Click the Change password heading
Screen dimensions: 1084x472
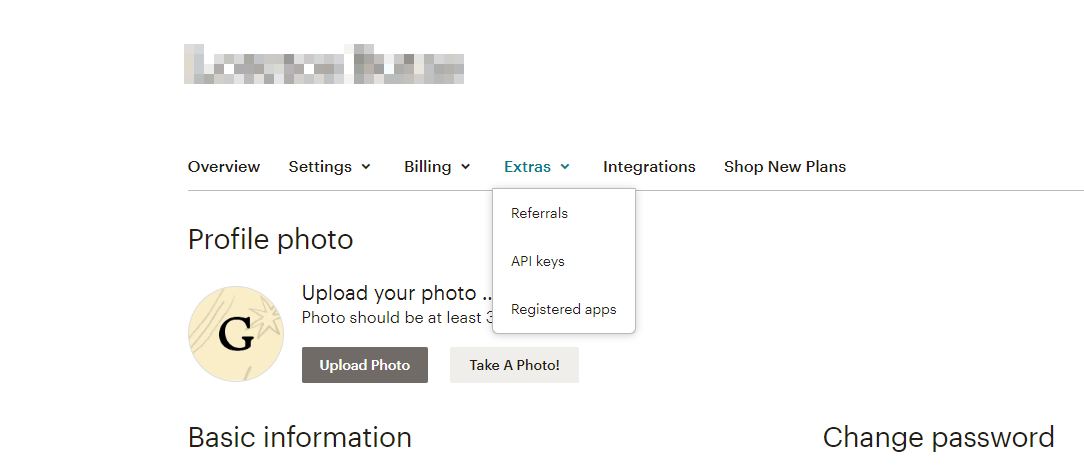[938, 437]
